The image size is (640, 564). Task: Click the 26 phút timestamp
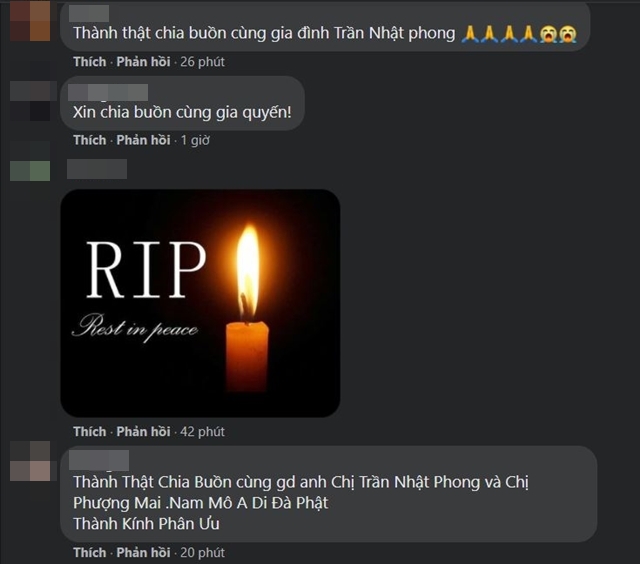click(202, 62)
